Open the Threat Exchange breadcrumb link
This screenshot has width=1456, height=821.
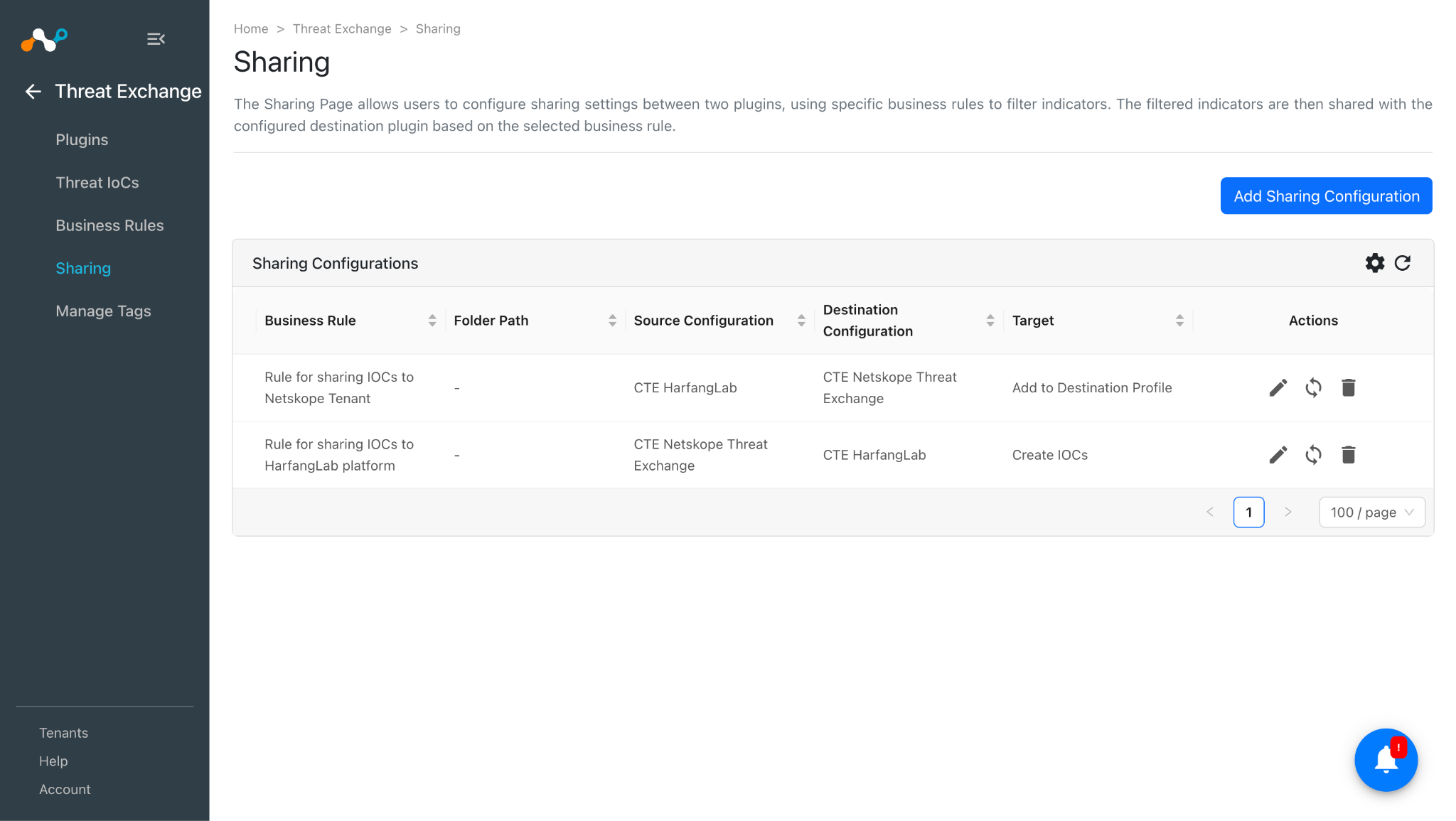[342, 29]
